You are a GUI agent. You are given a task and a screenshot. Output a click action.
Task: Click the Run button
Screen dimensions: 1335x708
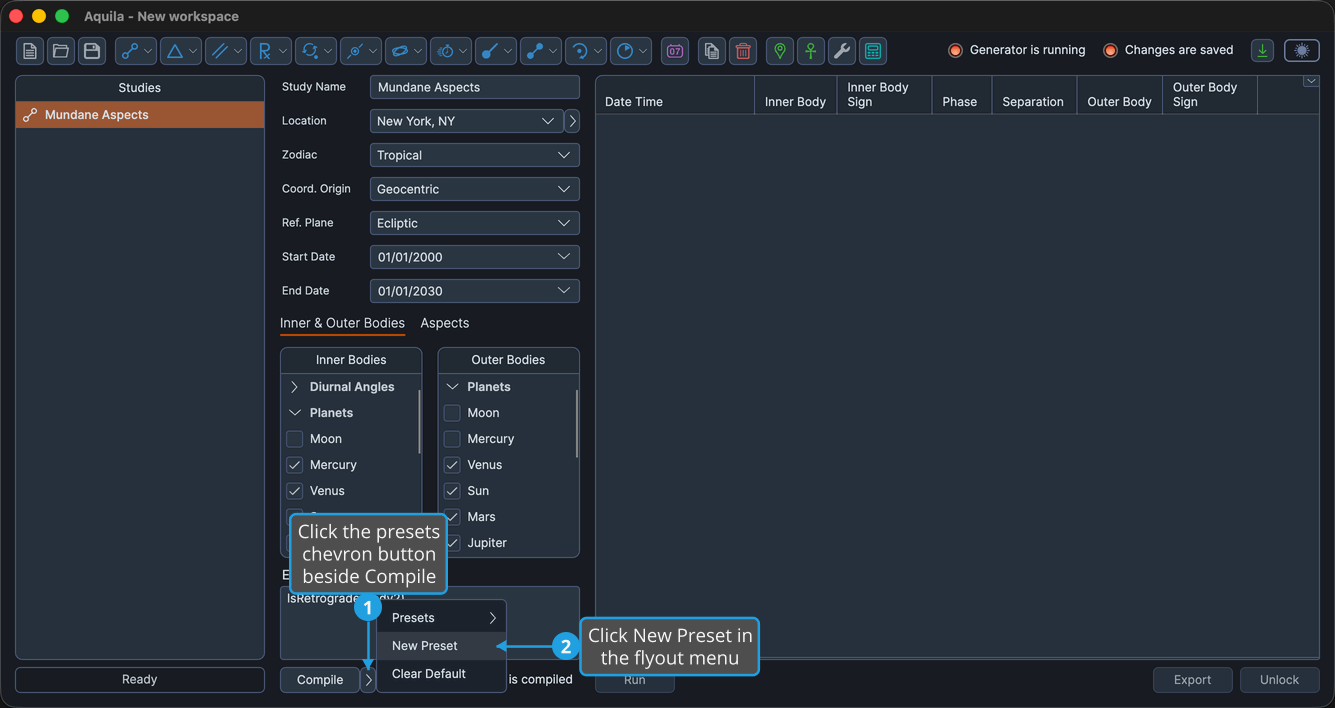click(x=635, y=680)
